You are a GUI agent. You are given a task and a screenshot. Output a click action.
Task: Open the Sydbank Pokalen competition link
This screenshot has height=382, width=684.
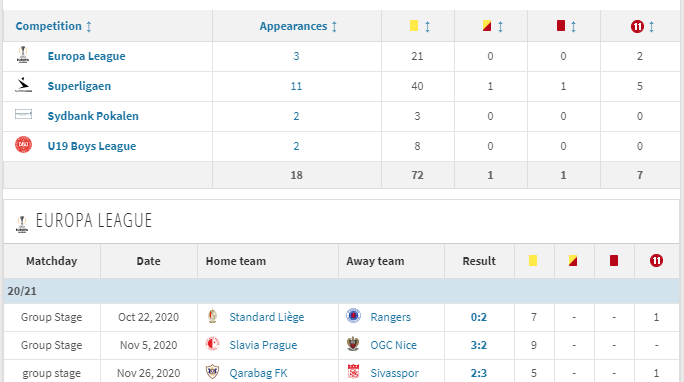93,116
